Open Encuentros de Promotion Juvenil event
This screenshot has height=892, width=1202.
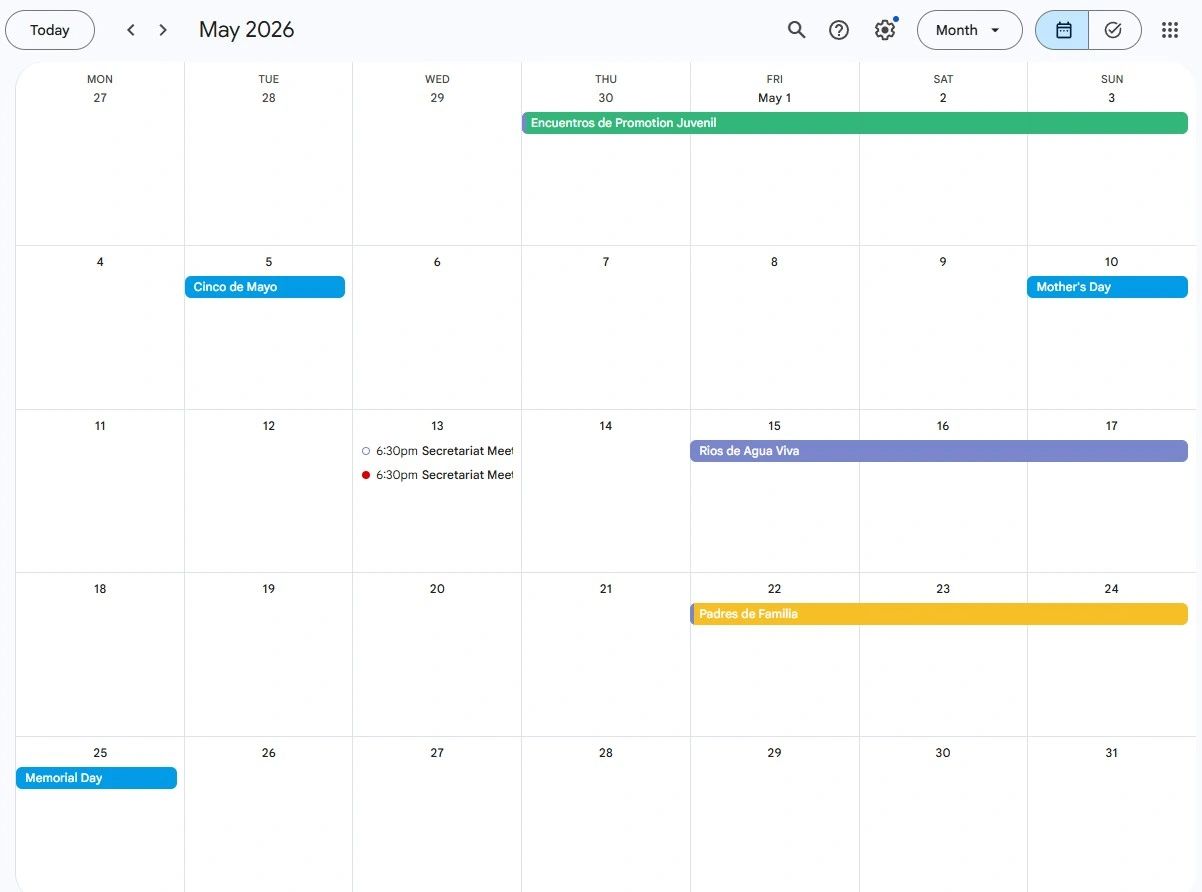coord(854,123)
